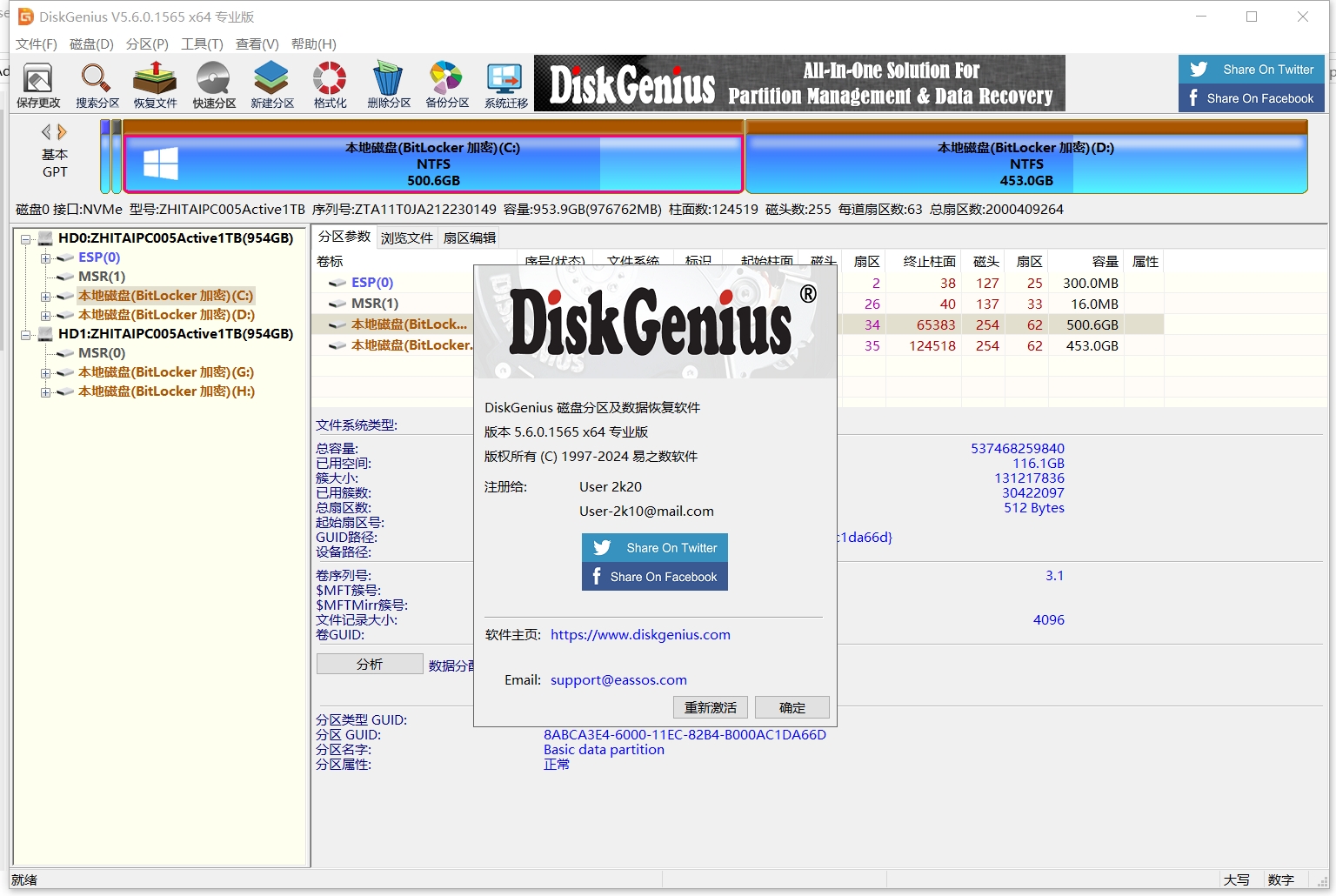
Task: Click the 新建分区 new partition icon
Action: coord(271,84)
